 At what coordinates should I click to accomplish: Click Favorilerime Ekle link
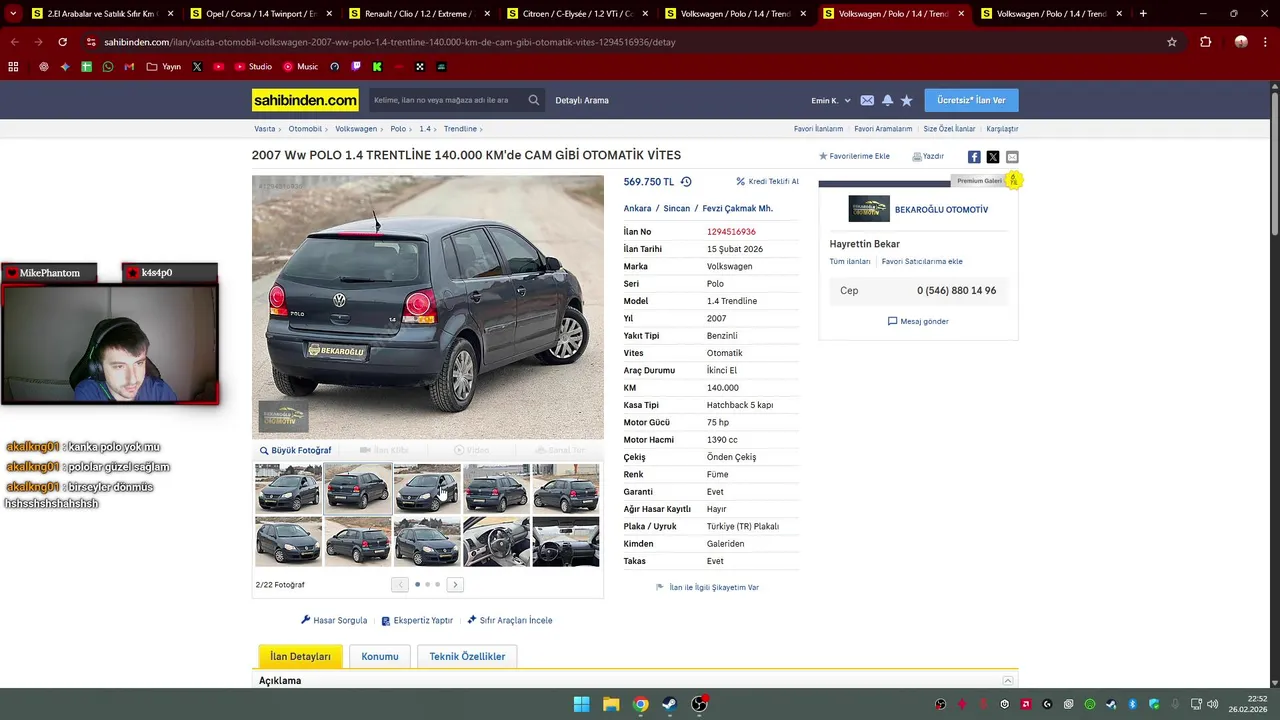pos(854,156)
